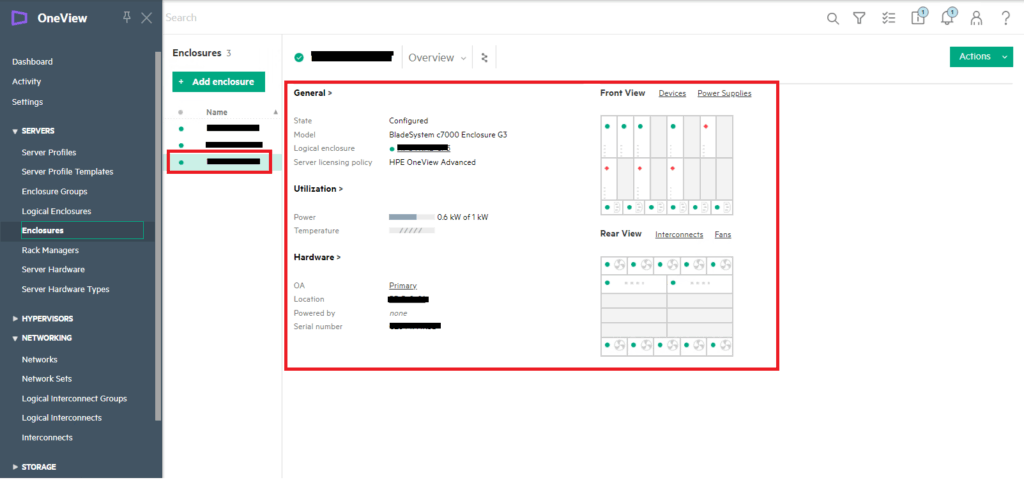Image resolution: width=1024 pixels, height=480 pixels.
Task: Select the second enclosure row in list
Action: (x=222, y=145)
